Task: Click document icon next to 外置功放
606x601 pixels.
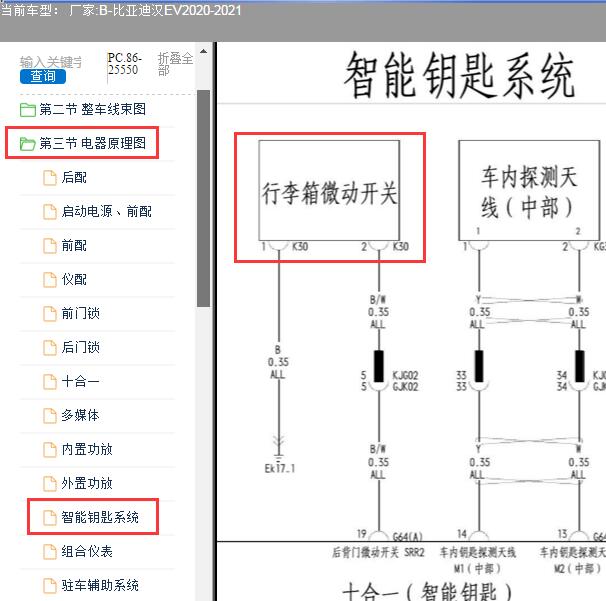Action: (49, 484)
